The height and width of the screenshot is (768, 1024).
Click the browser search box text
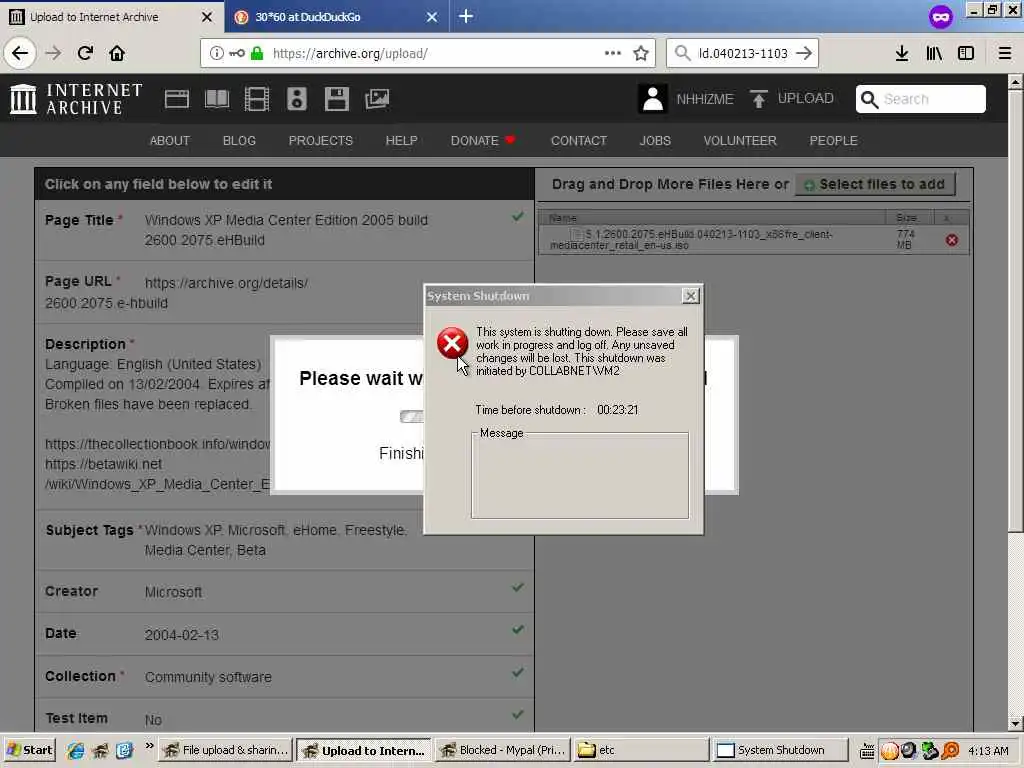(743, 54)
